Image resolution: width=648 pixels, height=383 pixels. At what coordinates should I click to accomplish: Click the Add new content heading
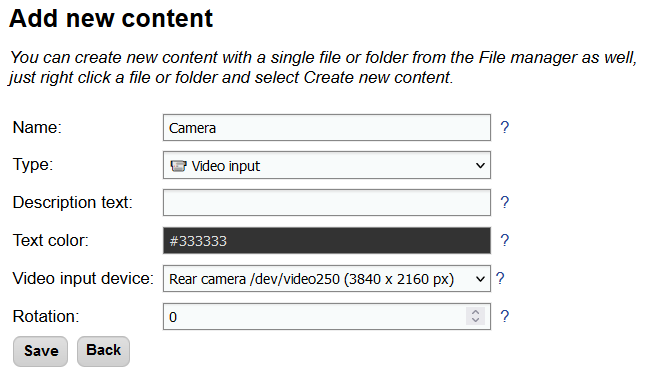coord(111,18)
